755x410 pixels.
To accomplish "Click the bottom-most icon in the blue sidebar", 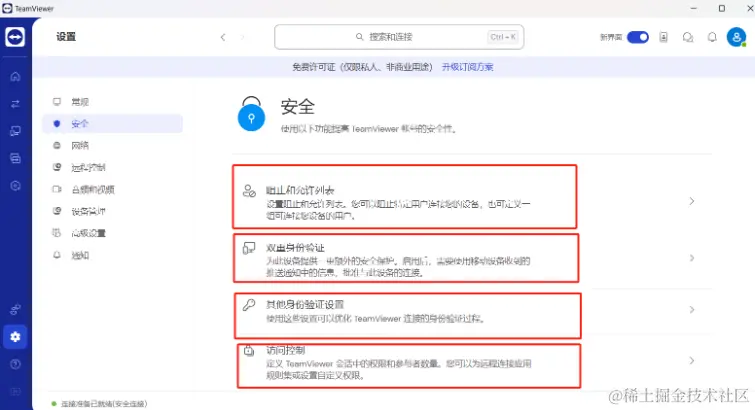I will click(x=15, y=391).
